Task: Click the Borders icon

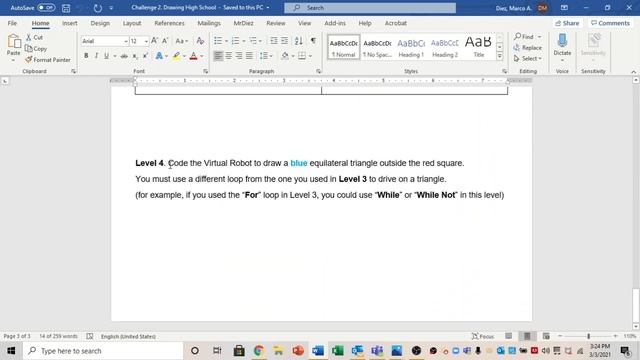Action: pos(302,56)
